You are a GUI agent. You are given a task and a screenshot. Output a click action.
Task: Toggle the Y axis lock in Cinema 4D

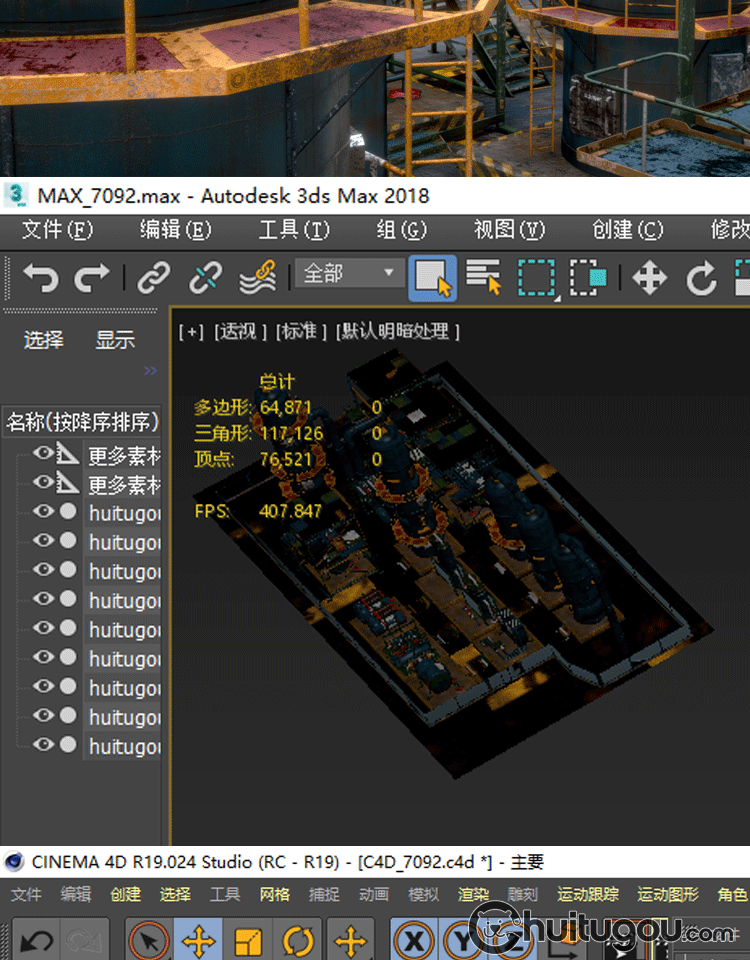462,941
